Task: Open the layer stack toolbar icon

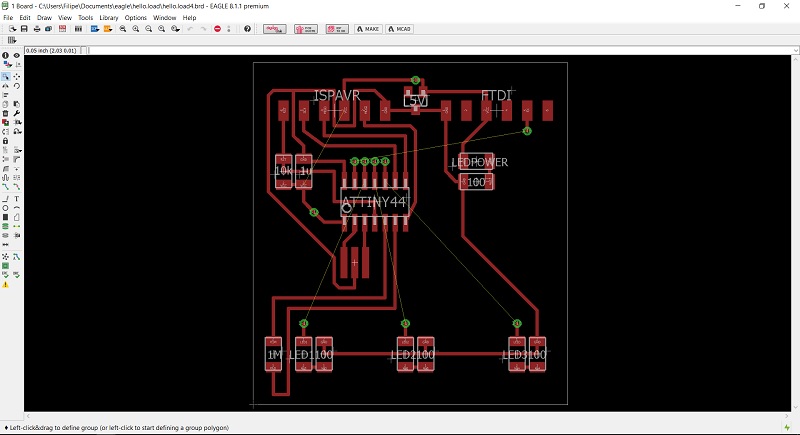Action: [78, 29]
